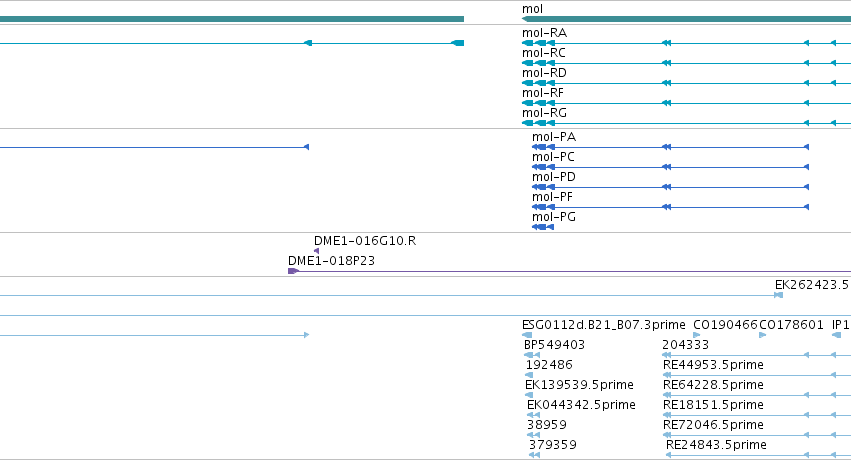Select the 192486 EST label
This screenshot has width=851, height=460.
coord(549,365)
